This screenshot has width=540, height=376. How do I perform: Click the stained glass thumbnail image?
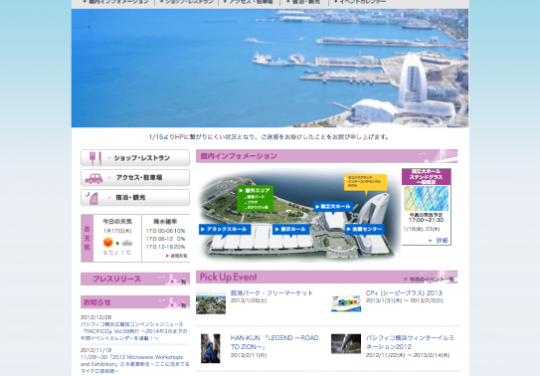(426, 198)
